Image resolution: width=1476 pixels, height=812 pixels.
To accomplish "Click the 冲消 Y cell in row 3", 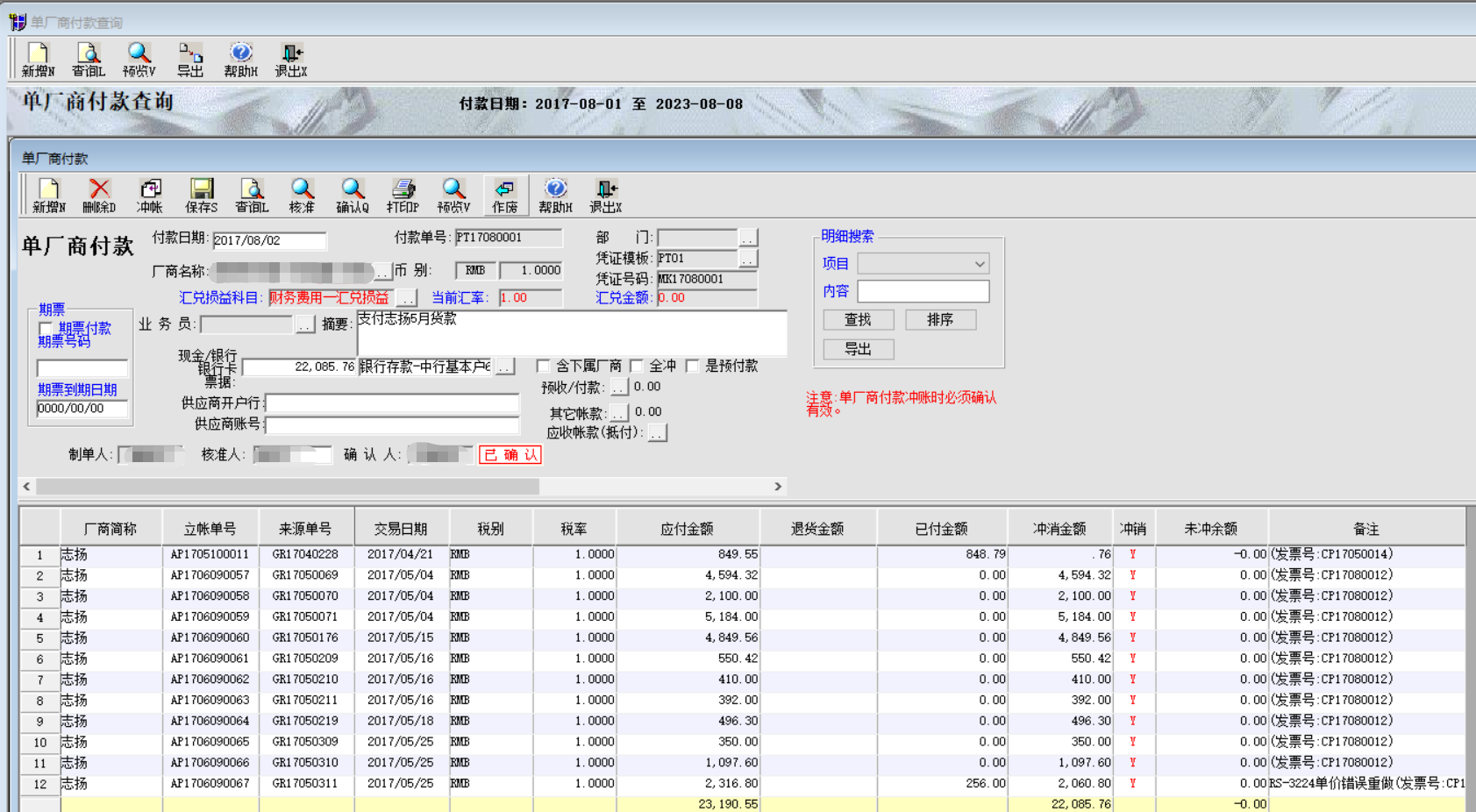I will (1133, 596).
